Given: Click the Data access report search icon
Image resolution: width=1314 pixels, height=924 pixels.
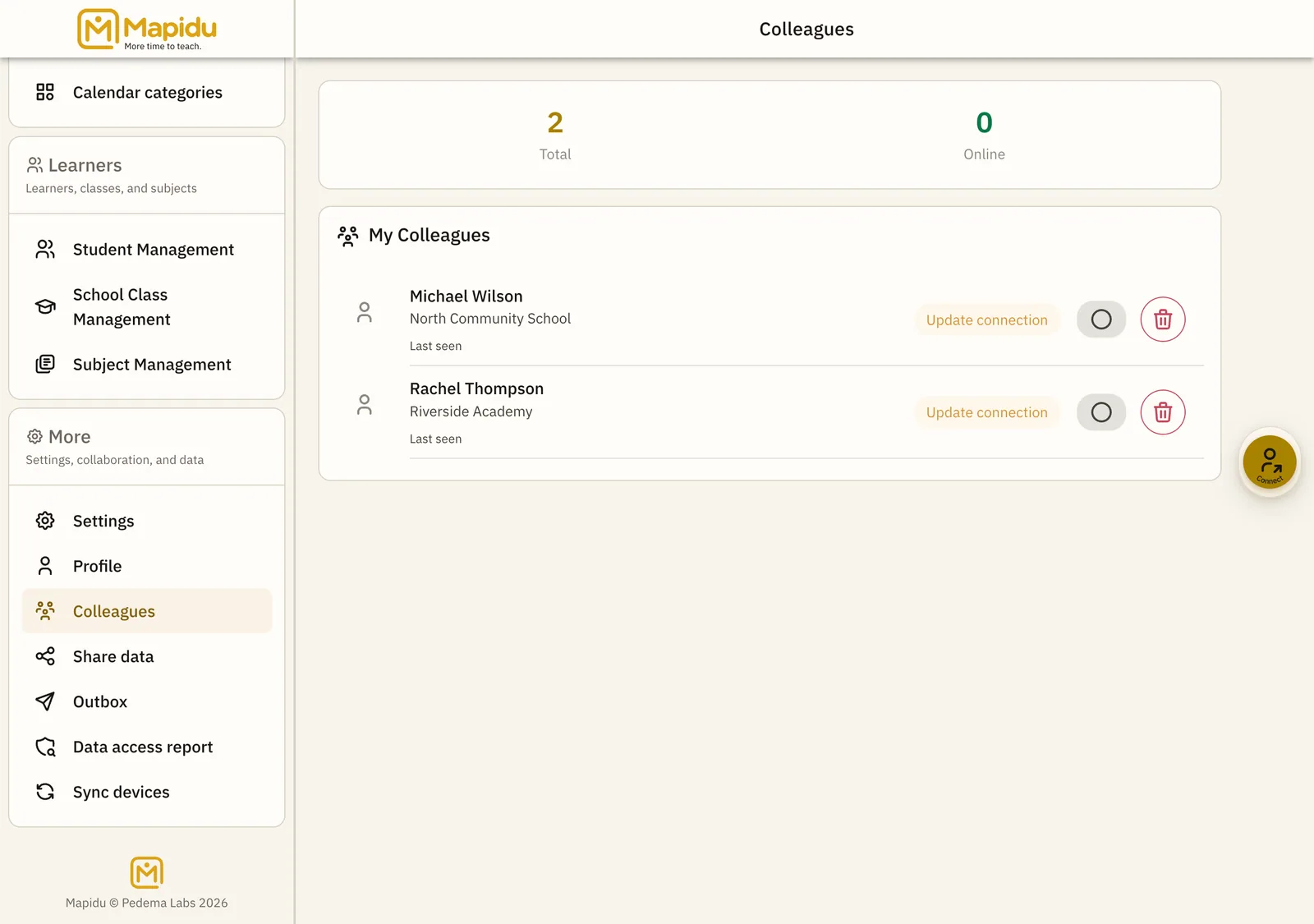Looking at the screenshot, I should tap(45, 747).
